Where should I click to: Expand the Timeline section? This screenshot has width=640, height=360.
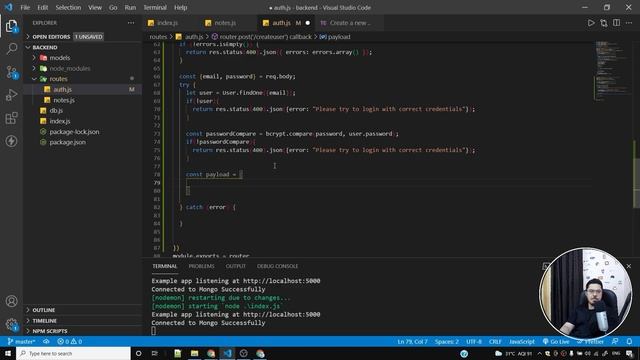point(83,321)
